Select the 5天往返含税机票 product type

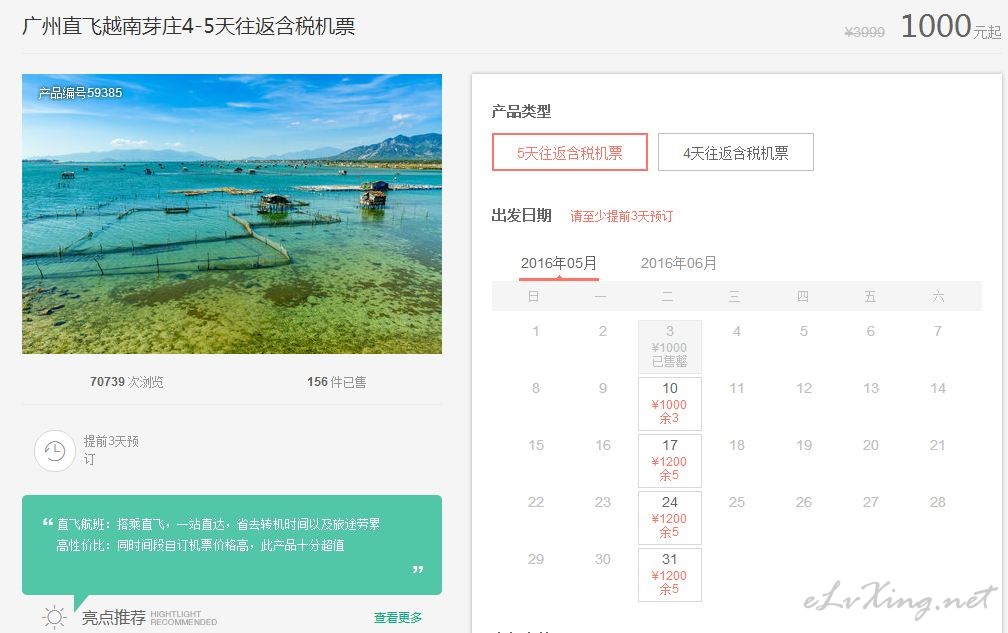coord(570,152)
